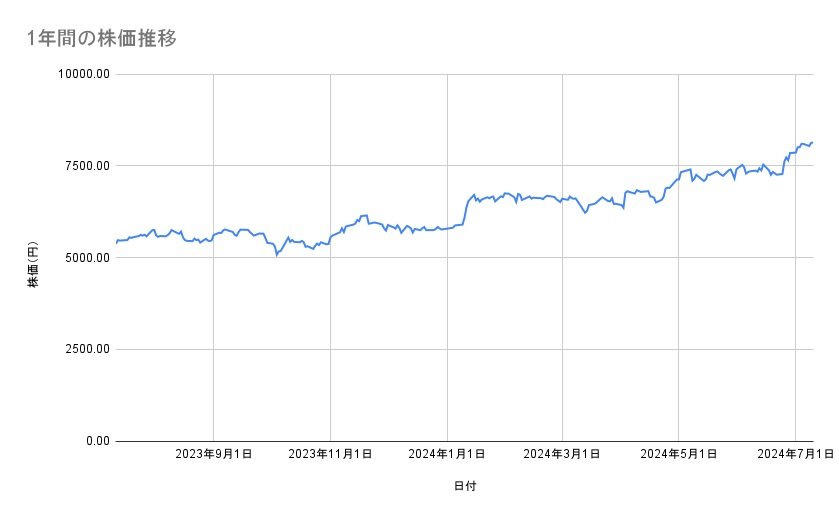Viewport: 839px width, 519px height.
Task: Click the leftmost start of the blue line
Action: [x=116, y=242]
